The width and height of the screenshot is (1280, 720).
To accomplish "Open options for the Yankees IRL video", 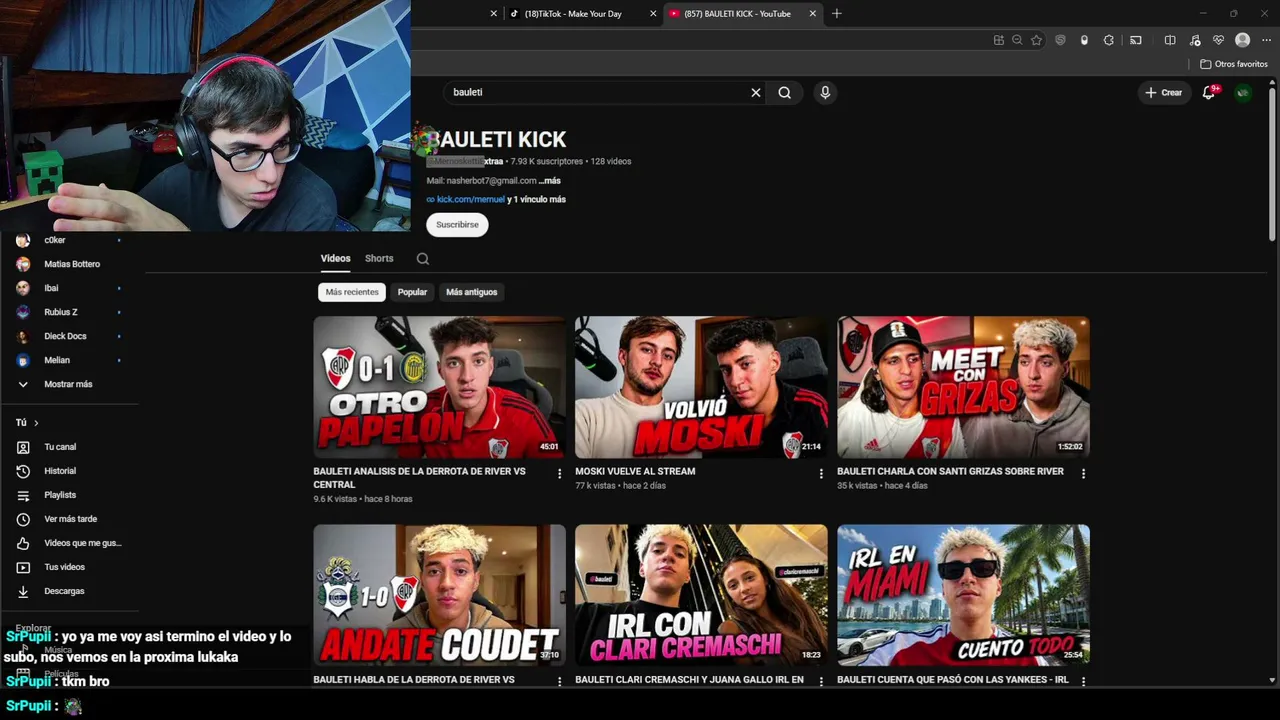I will click(x=1083, y=681).
